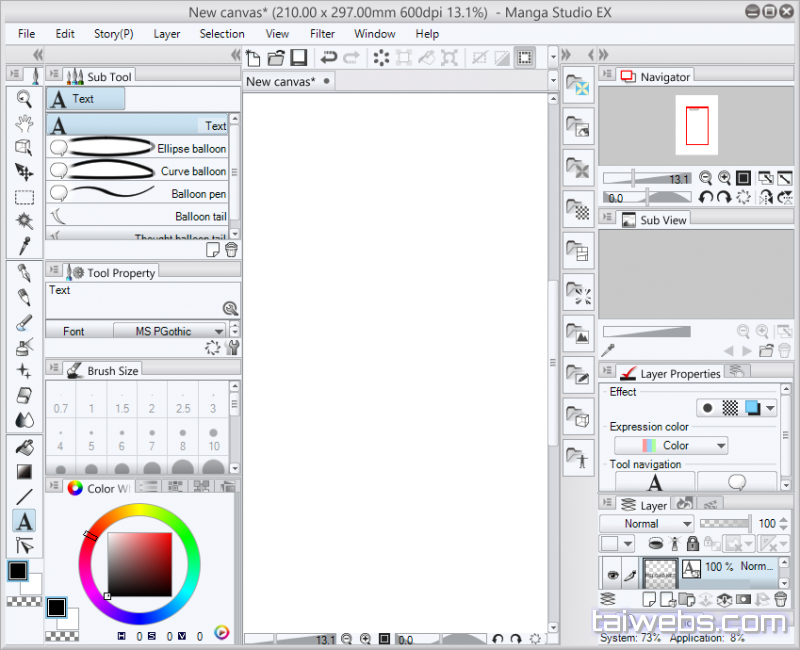Viewport: 800px width, 650px height.
Task: Open the MS PGothic font dropdown
Action: 168,331
